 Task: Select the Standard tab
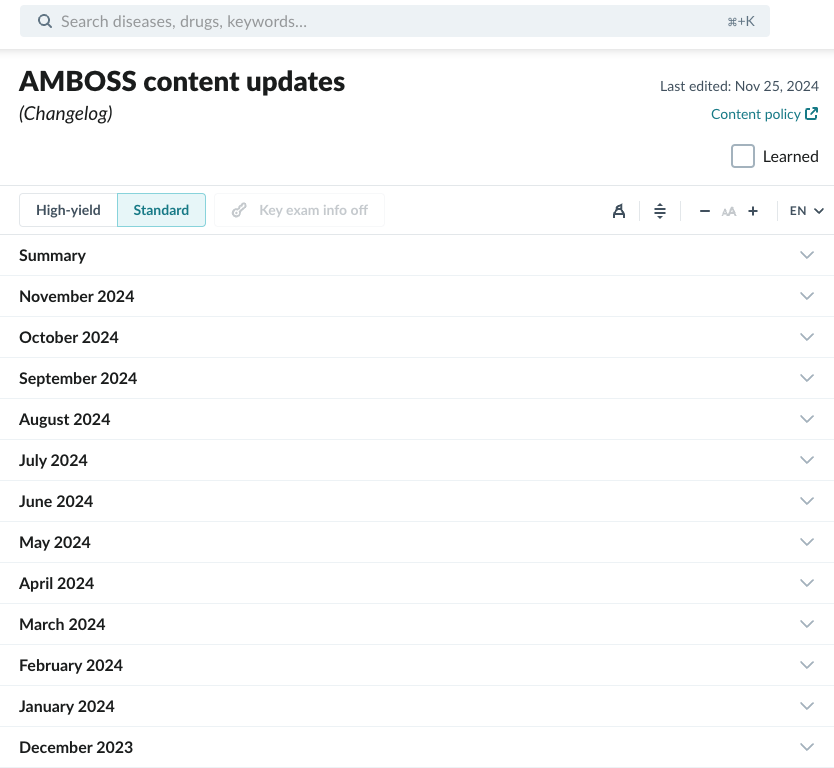[x=161, y=210]
